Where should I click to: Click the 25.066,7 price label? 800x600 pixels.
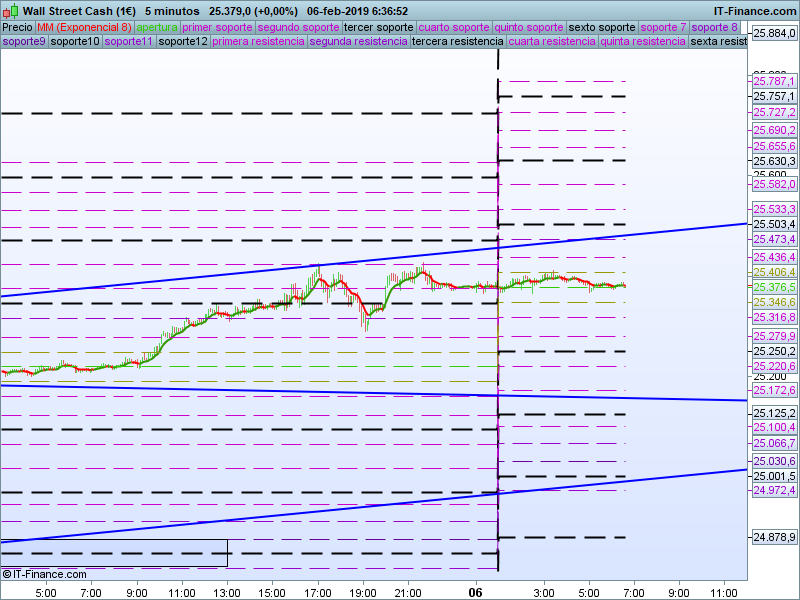pyautogui.click(x=774, y=443)
